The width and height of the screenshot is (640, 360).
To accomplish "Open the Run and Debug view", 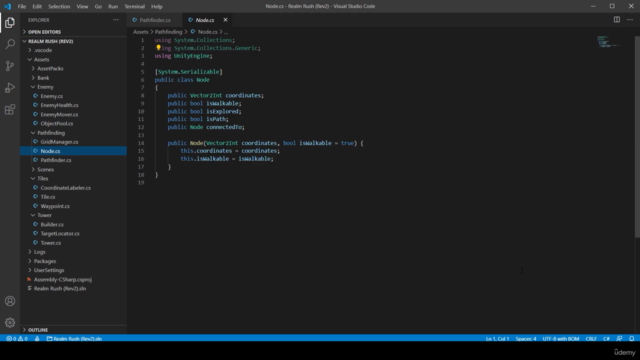I will point(10,88).
